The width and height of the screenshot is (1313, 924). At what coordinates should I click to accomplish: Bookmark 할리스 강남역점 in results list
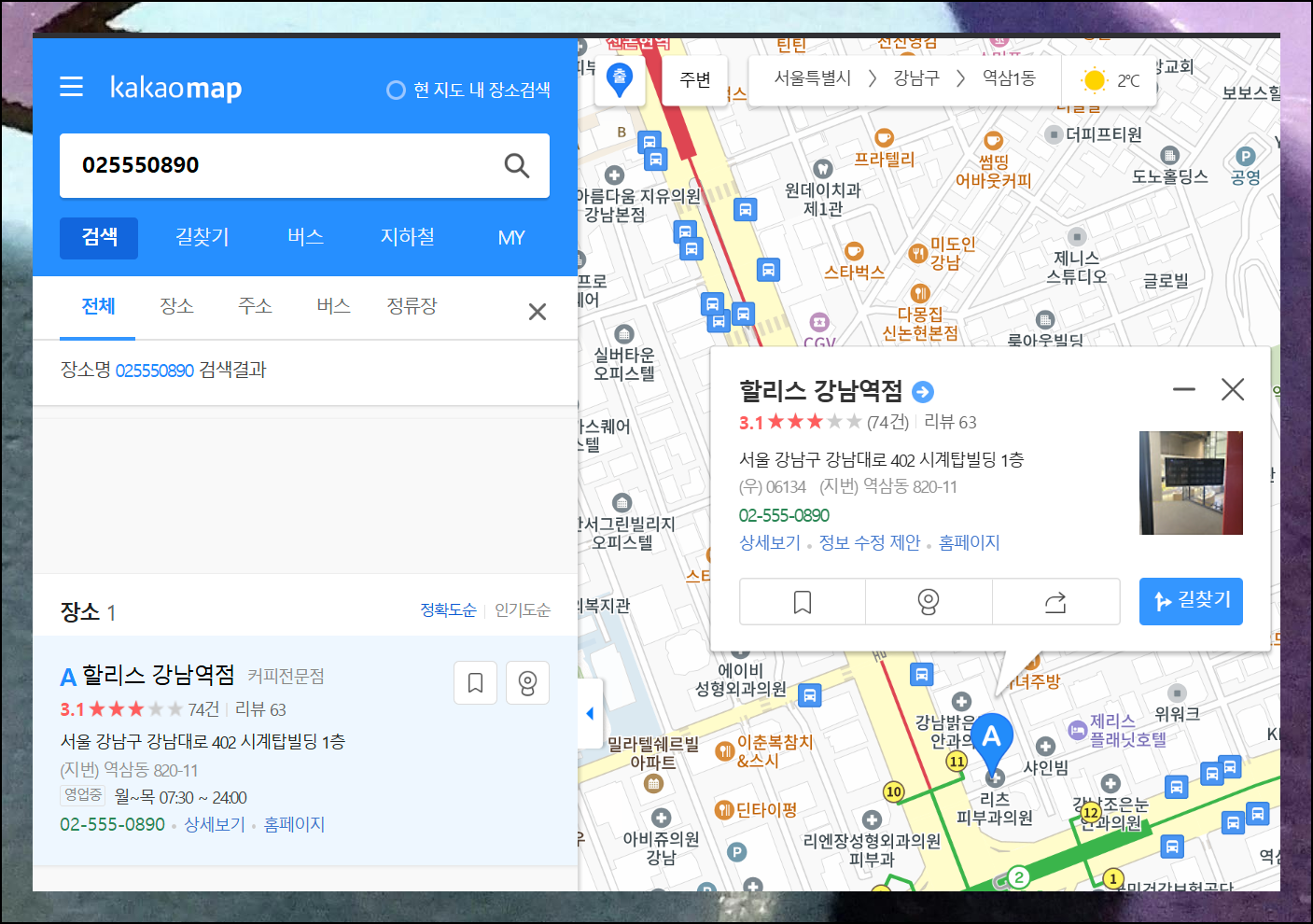point(475,683)
